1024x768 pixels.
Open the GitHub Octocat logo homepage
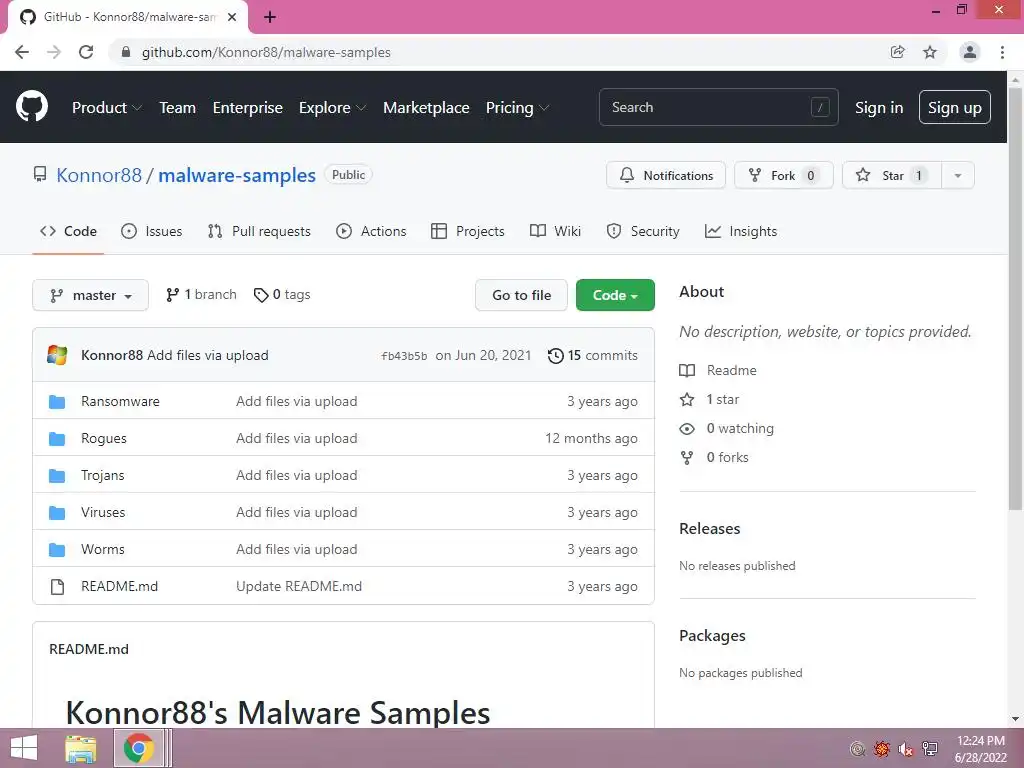tap(31, 107)
